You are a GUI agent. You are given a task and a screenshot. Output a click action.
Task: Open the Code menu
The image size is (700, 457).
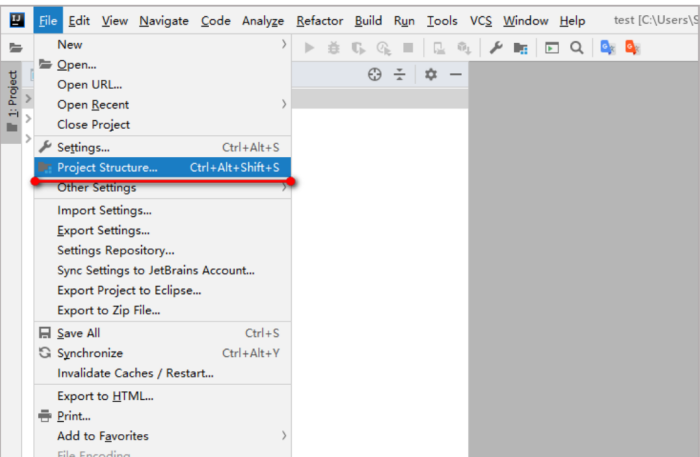[216, 21]
